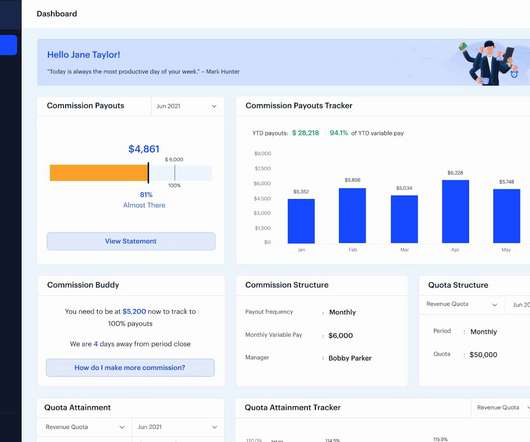Click the businessman illustration in banner
This screenshot has width=530, height=442.
click(488, 63)
